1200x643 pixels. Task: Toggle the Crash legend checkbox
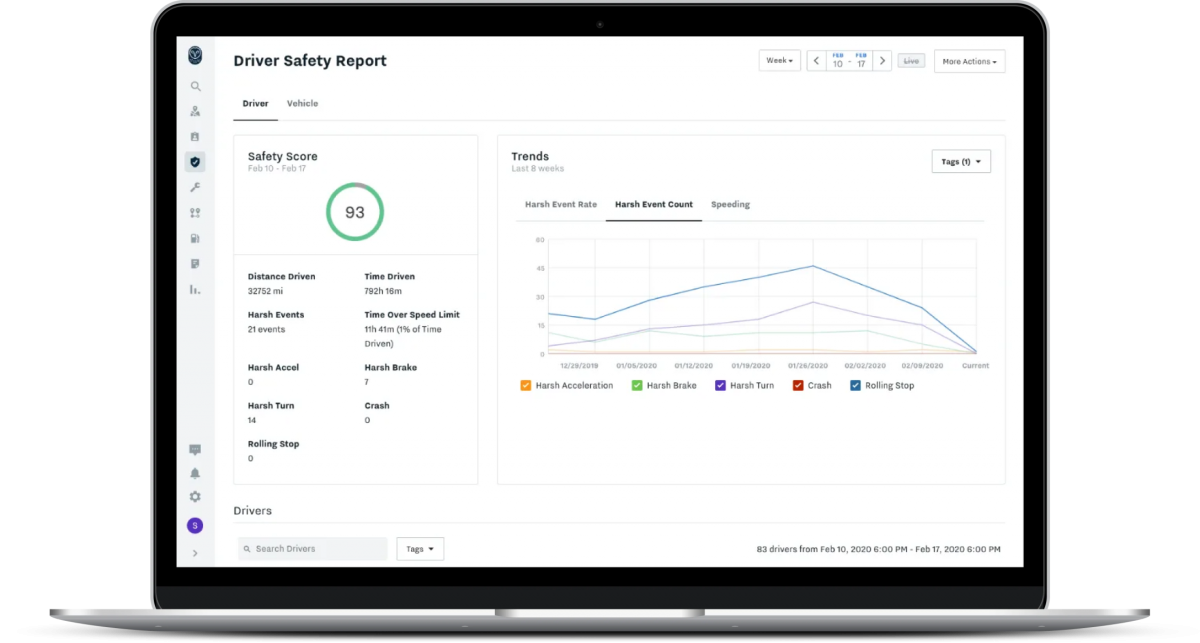pos(798,385)
